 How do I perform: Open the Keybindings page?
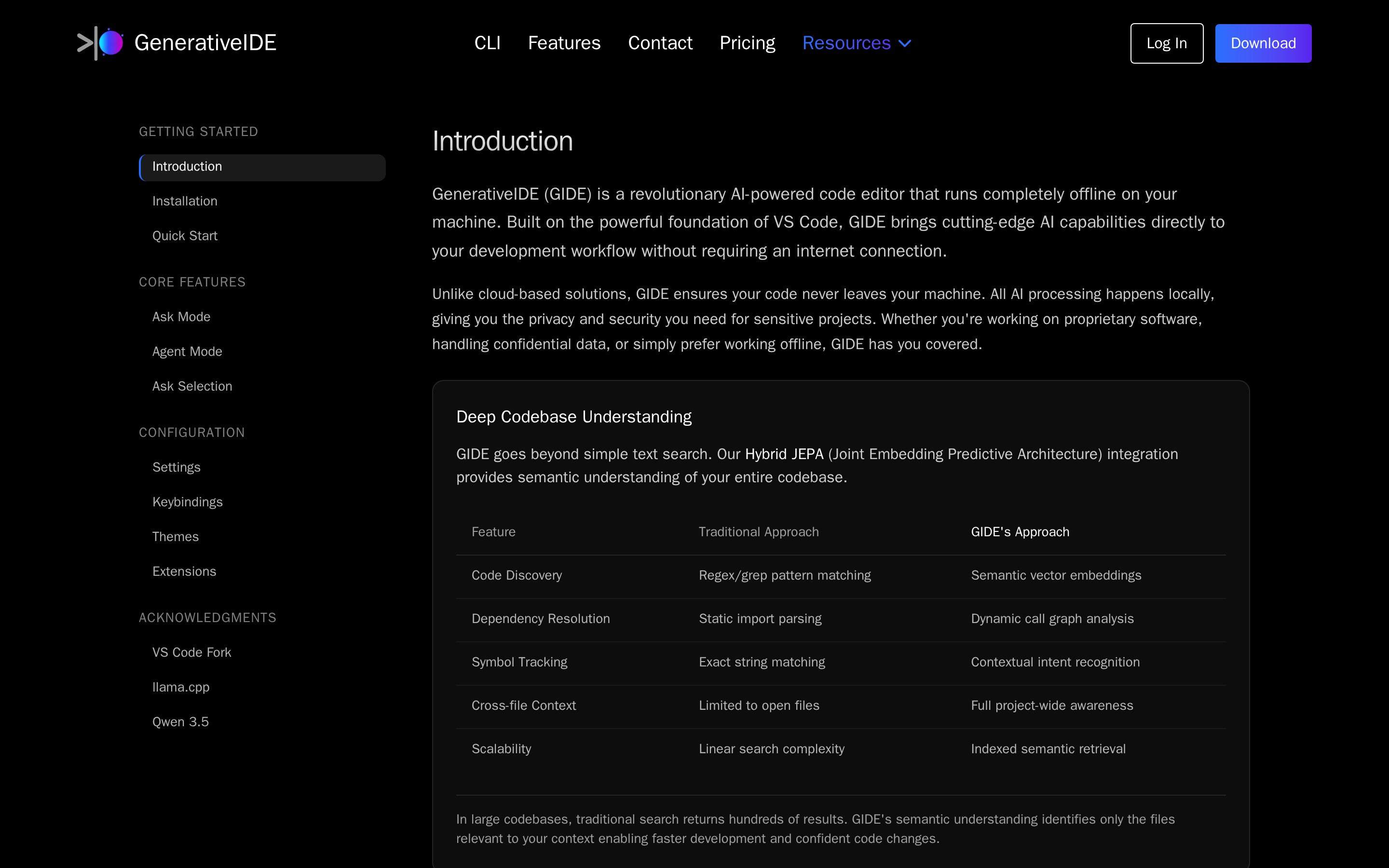click(188, 502)
